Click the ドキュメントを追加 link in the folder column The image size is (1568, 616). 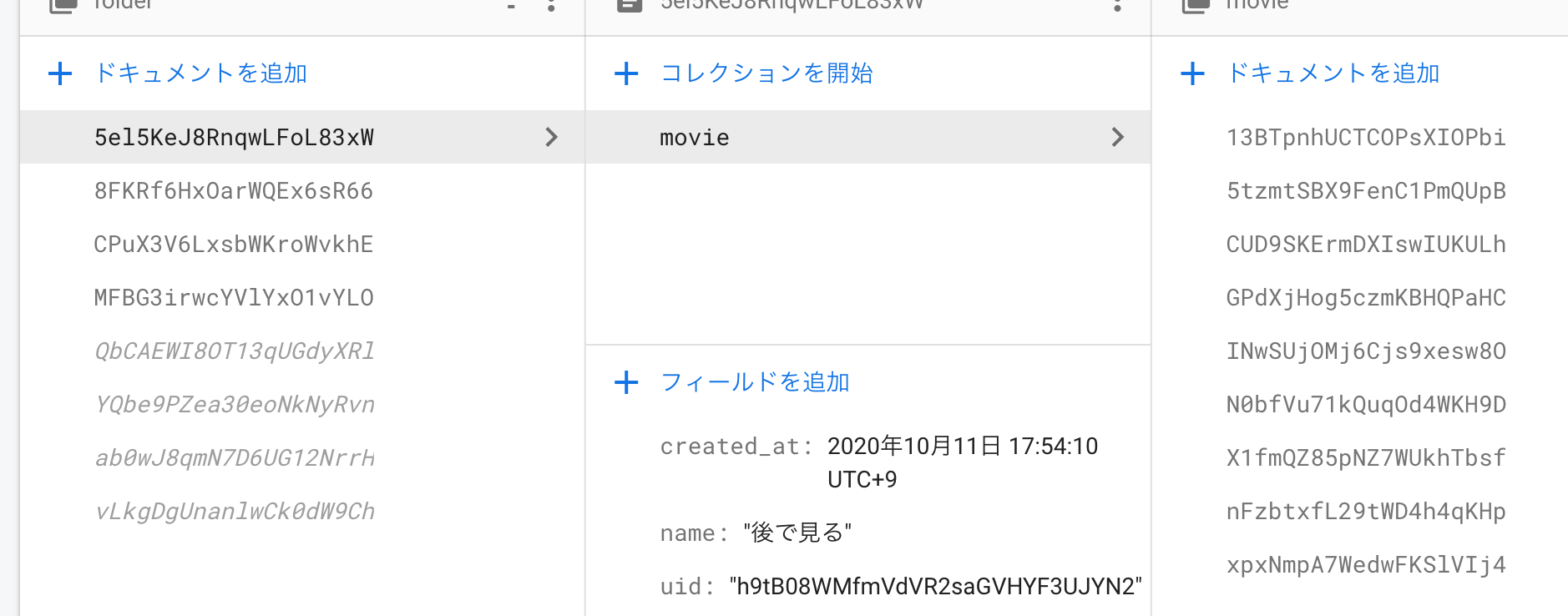click(x=200, y=73)
